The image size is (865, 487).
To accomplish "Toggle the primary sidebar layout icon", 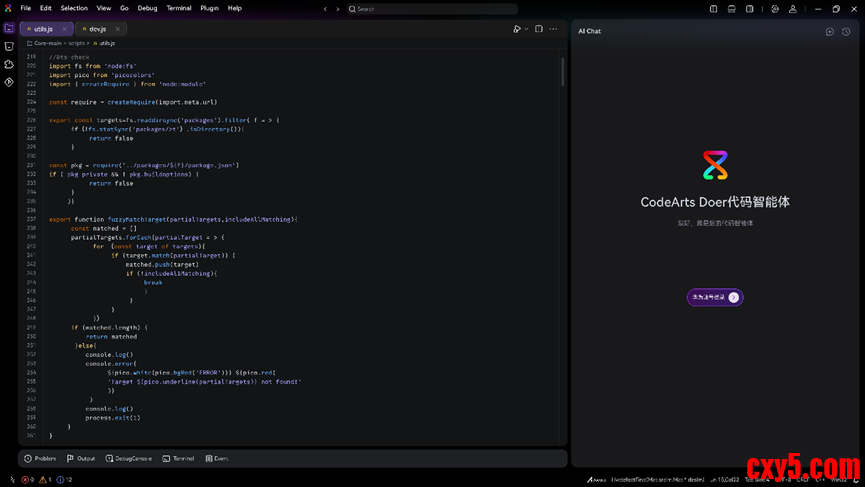I will (714, 9).
